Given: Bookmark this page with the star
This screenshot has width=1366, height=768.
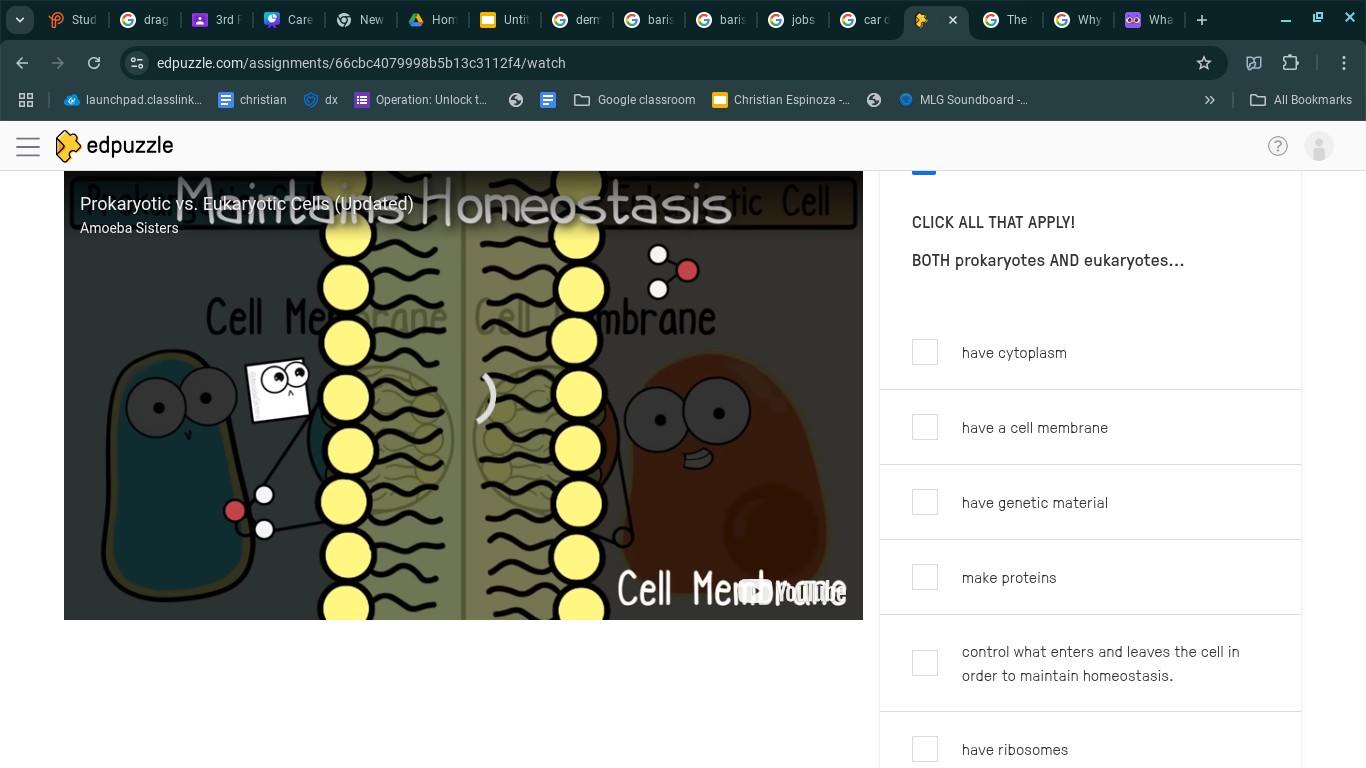Looking at the screenshot, I should coord(1204,63).
